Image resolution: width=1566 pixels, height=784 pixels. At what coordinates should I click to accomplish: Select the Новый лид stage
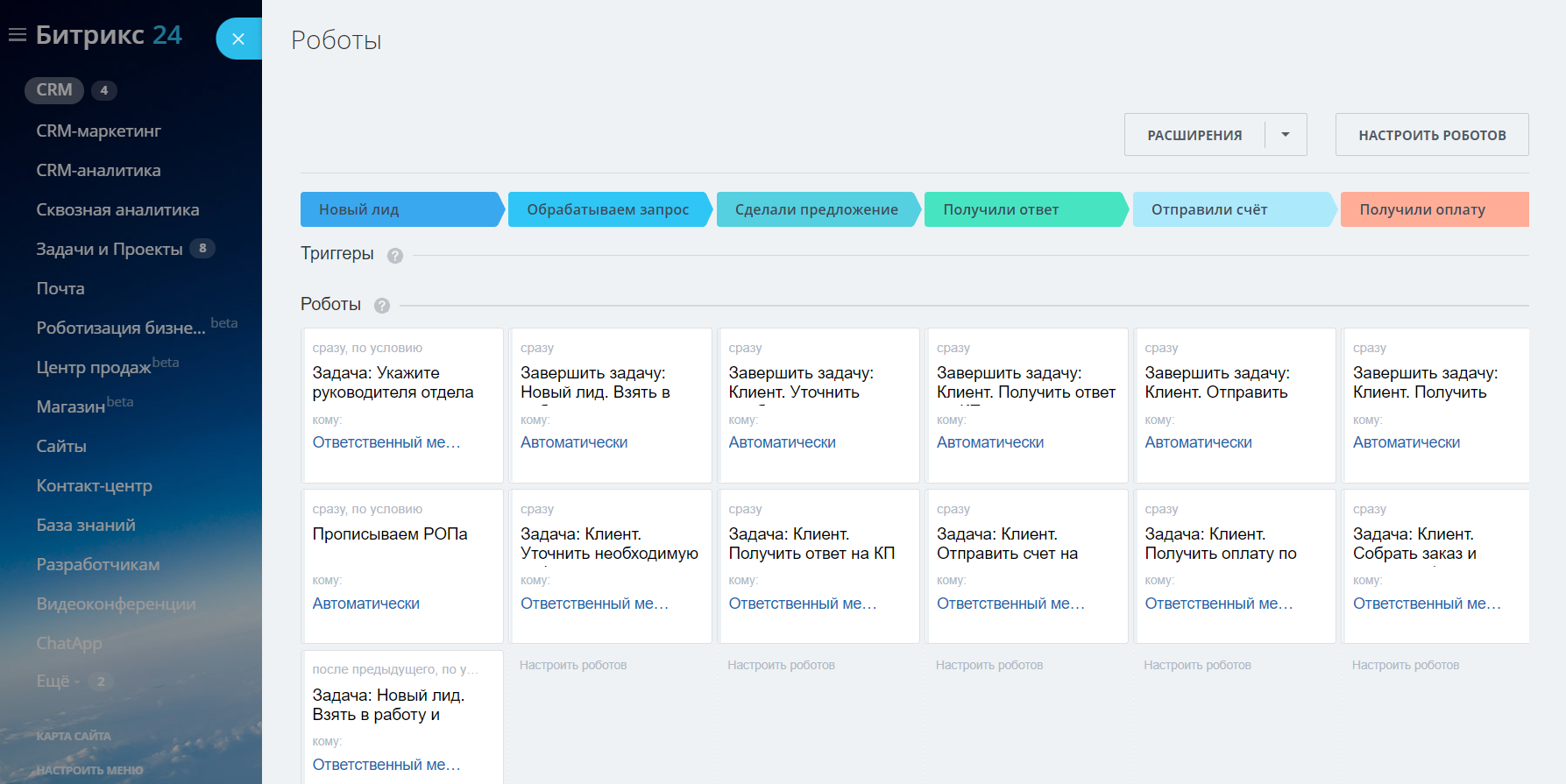[400, 209]
